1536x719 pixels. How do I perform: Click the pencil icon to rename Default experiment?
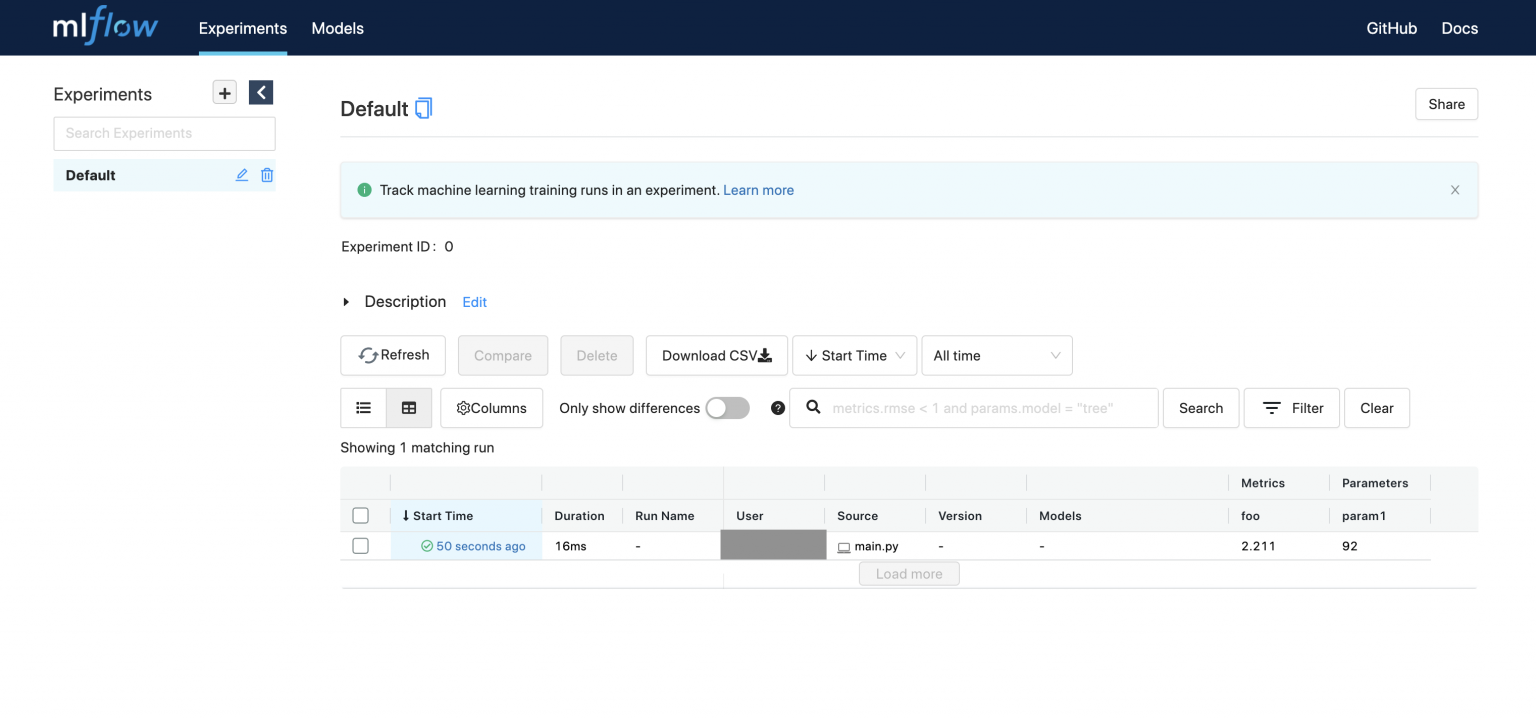click(x=241, y=174)
